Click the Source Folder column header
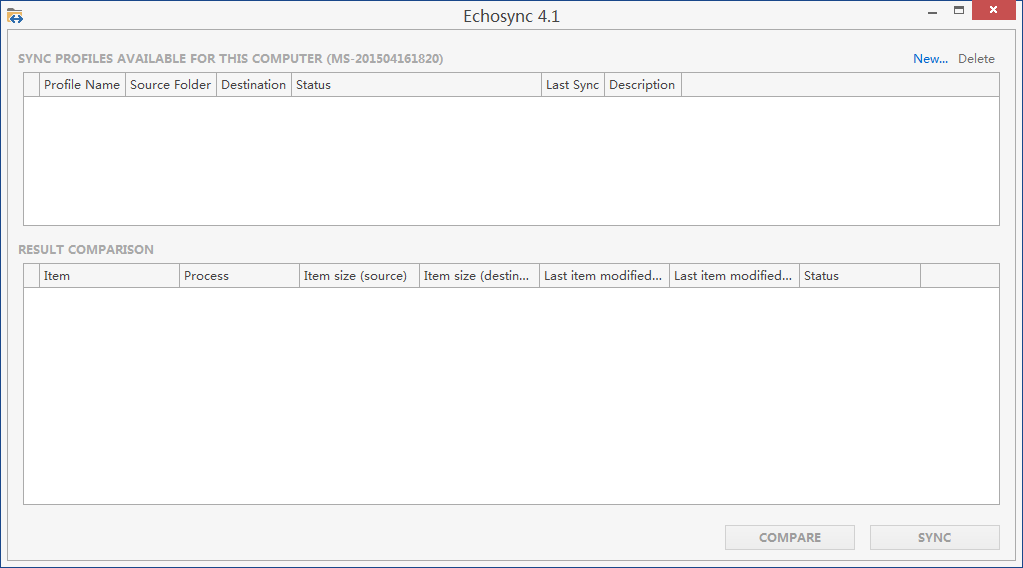 click(x=171, y=85)
